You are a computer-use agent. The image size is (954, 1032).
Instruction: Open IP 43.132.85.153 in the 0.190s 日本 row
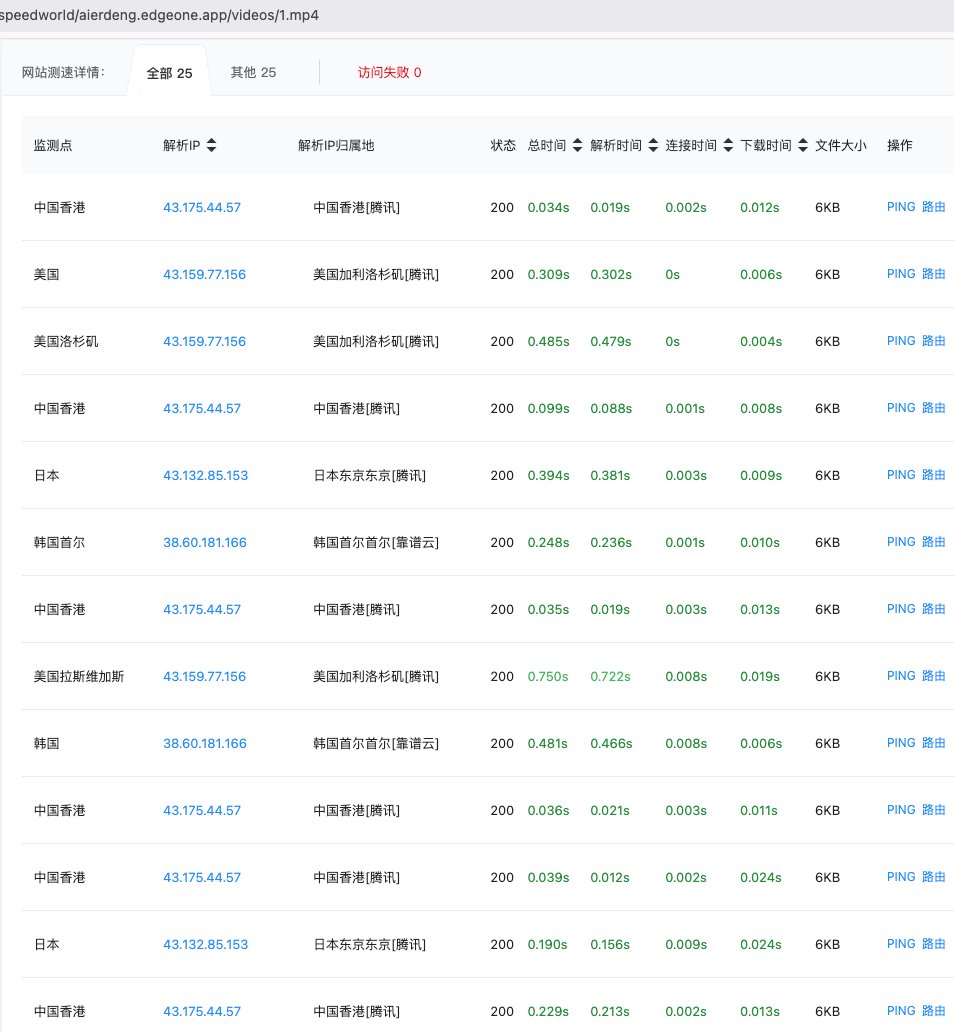[x=205, y=944]
